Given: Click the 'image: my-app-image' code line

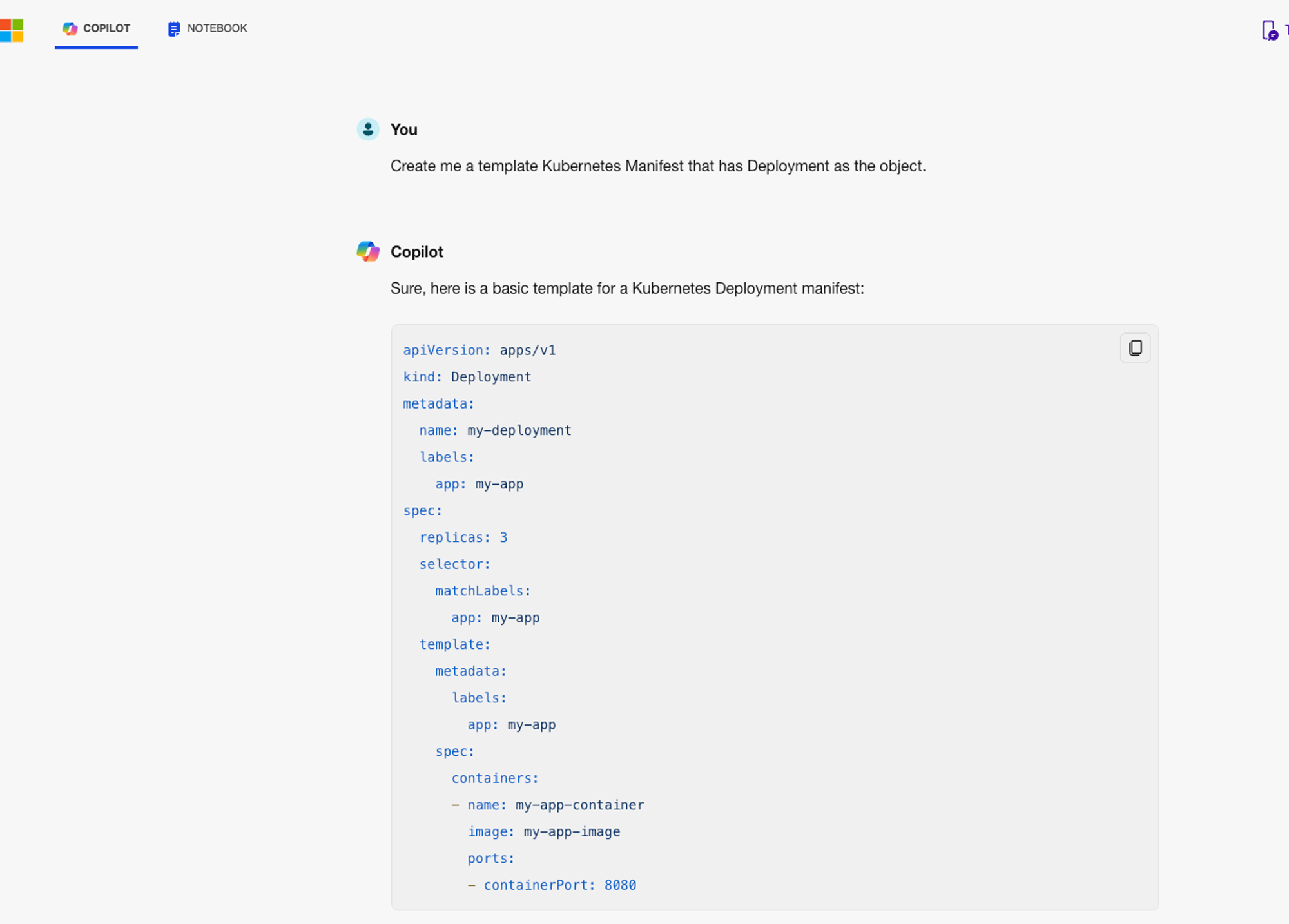Looking at the screenshot, I should tap(543, 832).
